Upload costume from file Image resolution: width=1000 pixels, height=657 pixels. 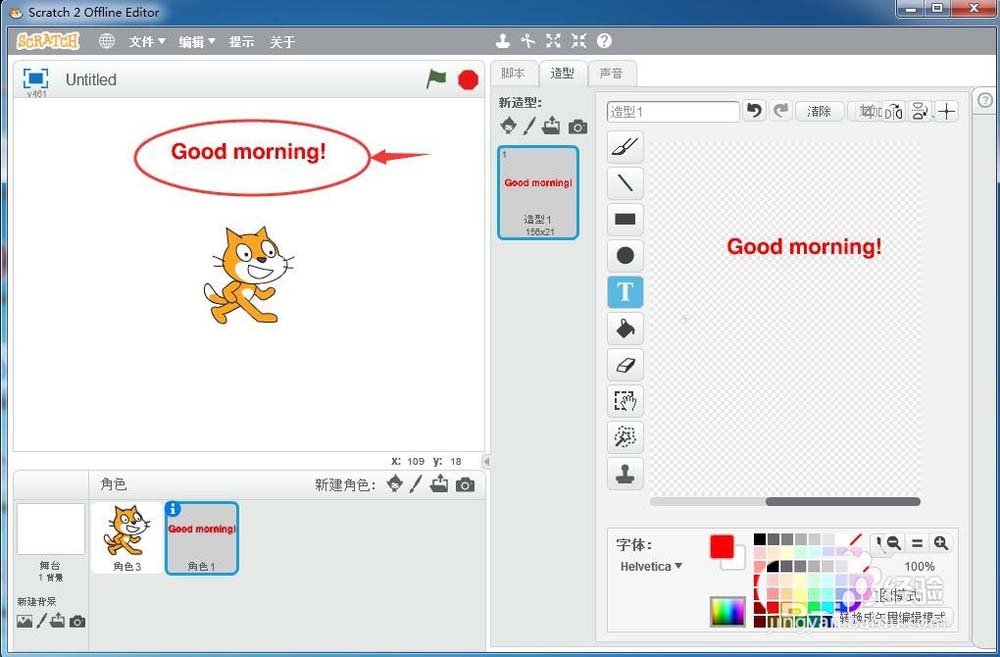(551, 126)
